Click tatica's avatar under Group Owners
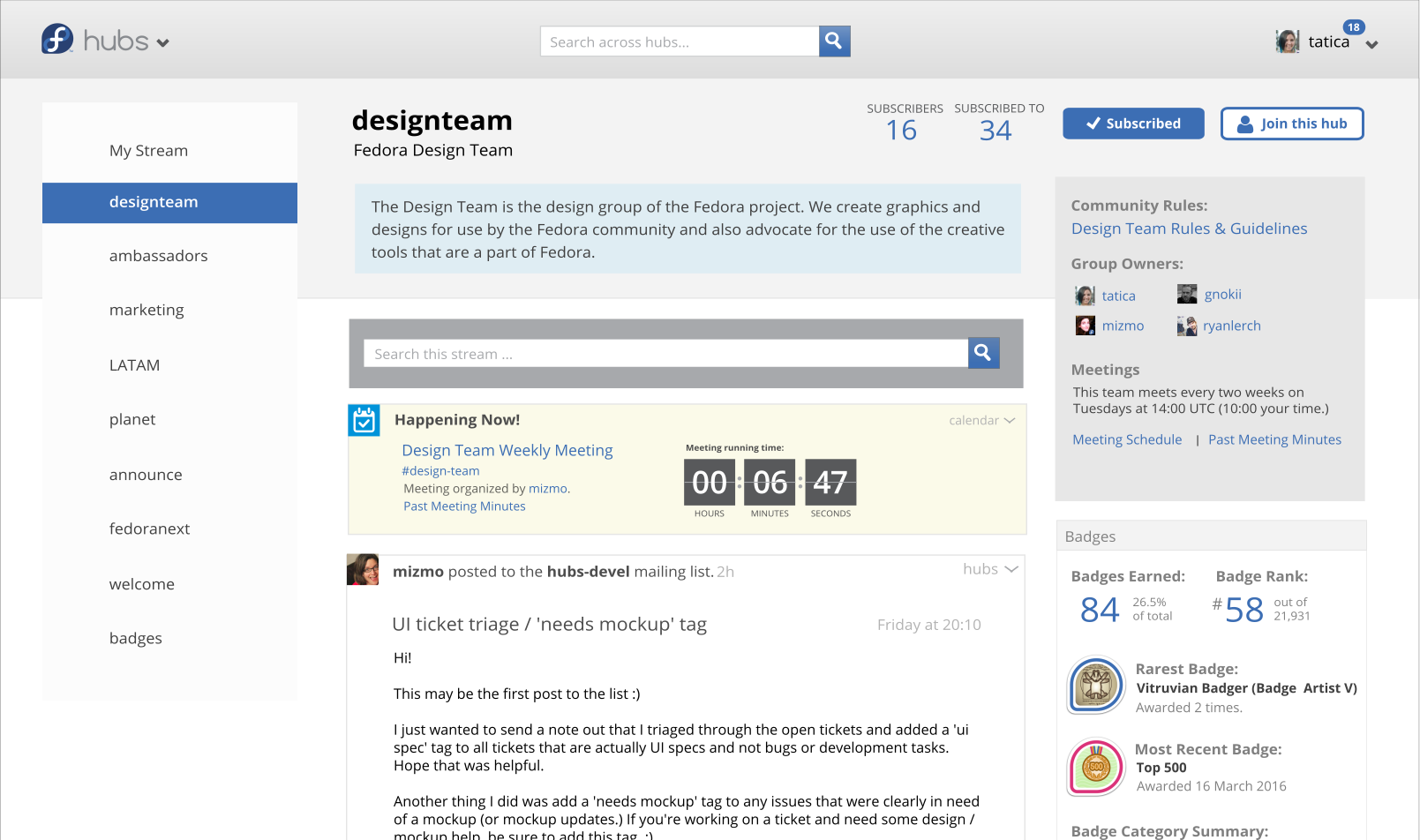 tap(1085, 296)
